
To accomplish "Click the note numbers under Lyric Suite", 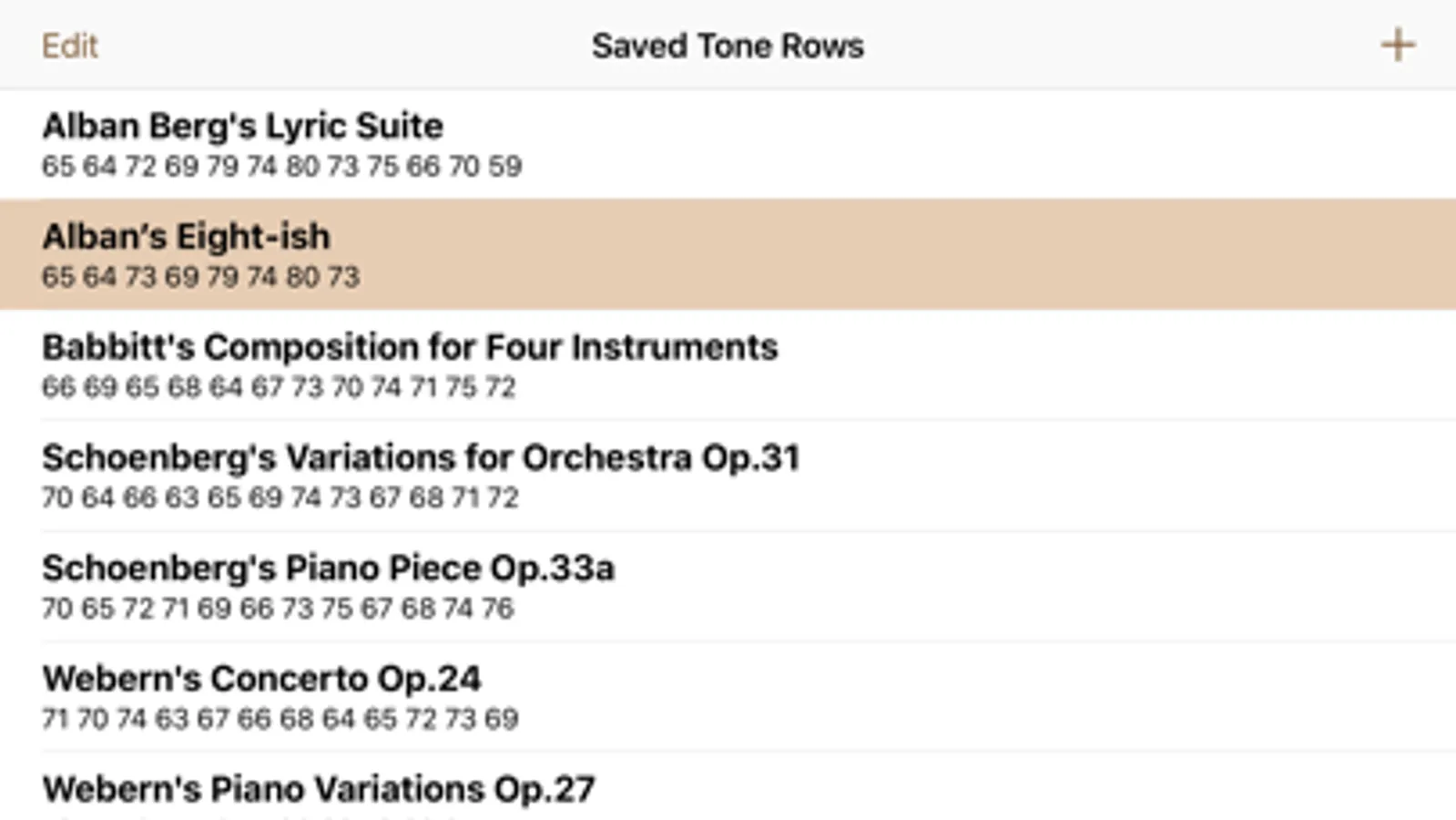I will coord(281,167).
